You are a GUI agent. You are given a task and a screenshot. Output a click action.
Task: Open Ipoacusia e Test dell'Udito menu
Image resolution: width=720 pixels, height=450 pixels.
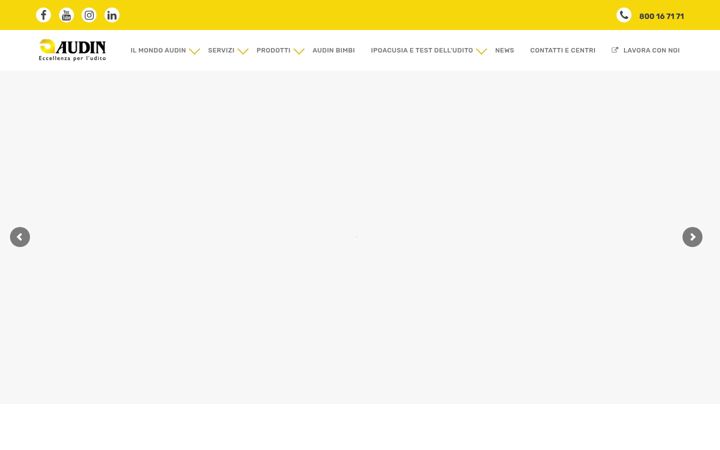422,51
